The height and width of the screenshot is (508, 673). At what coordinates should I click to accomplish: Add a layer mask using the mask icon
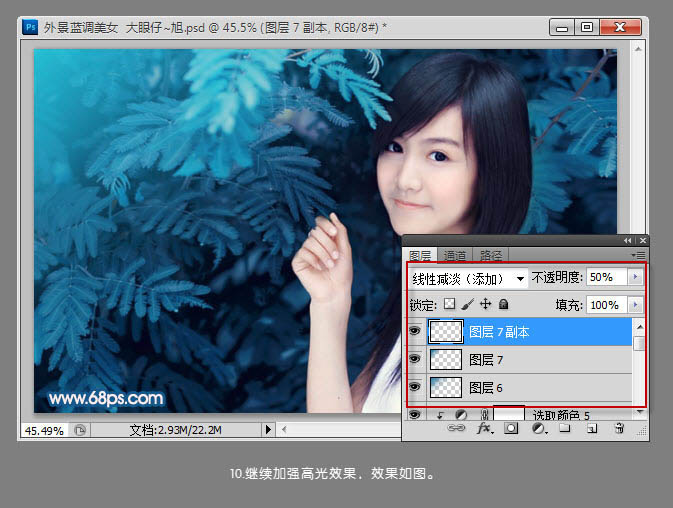coord(511,428)
